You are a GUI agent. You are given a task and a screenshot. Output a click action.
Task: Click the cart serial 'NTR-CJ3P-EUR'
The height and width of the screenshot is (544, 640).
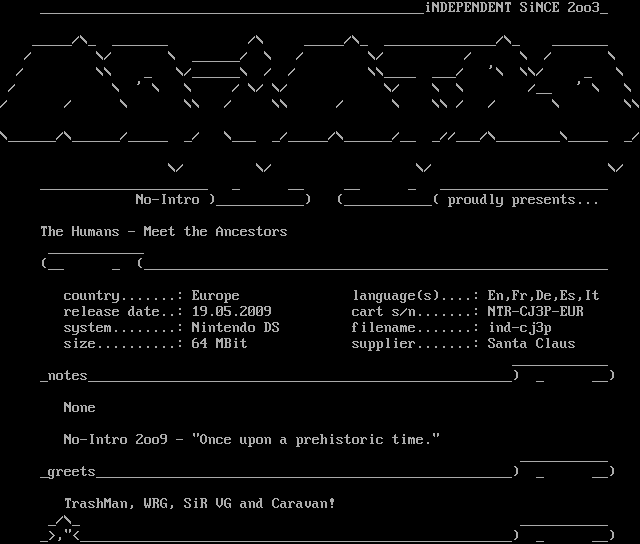pos(536,311)
